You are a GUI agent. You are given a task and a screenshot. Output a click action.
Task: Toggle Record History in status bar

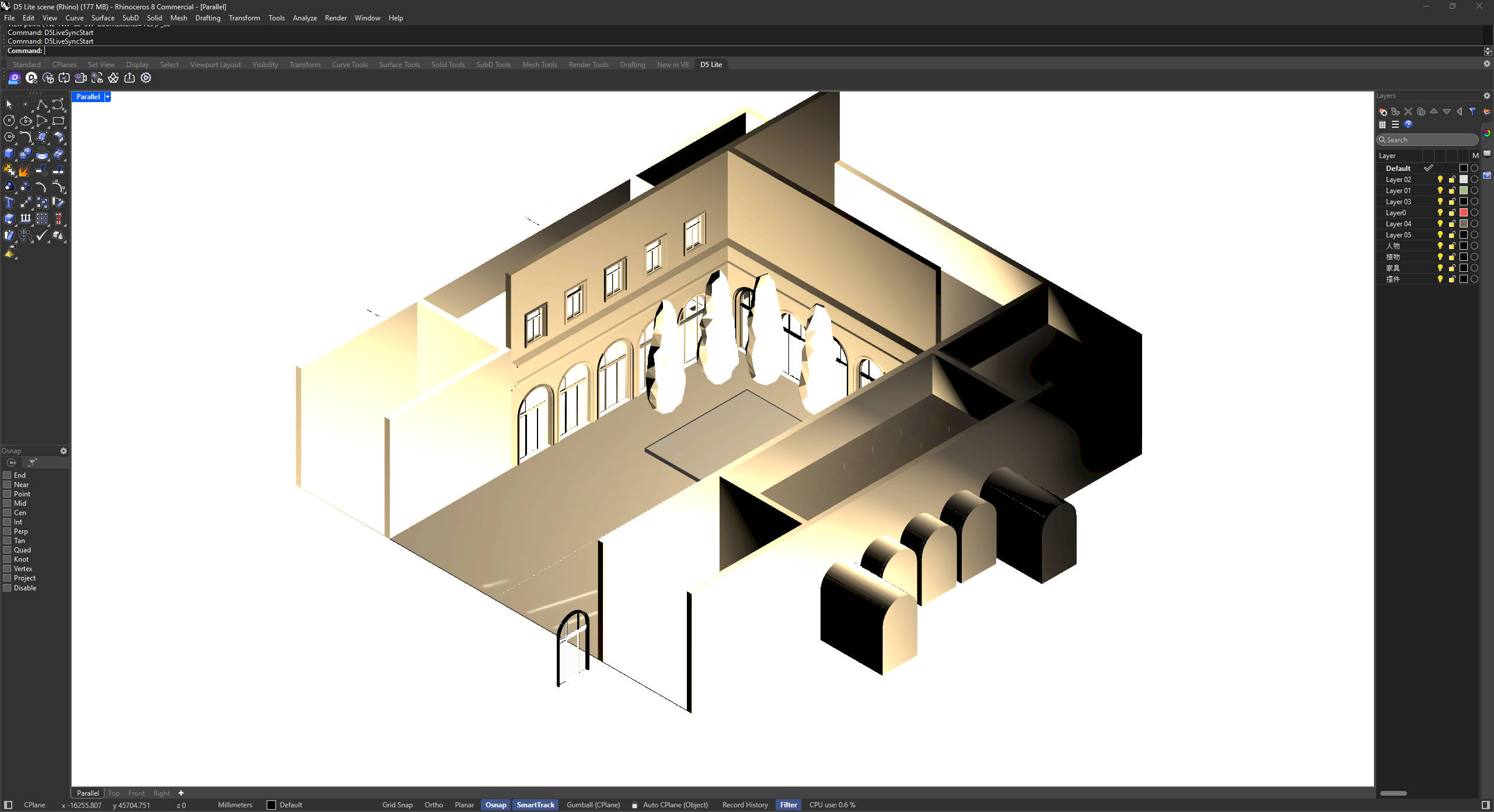point(745,805)
